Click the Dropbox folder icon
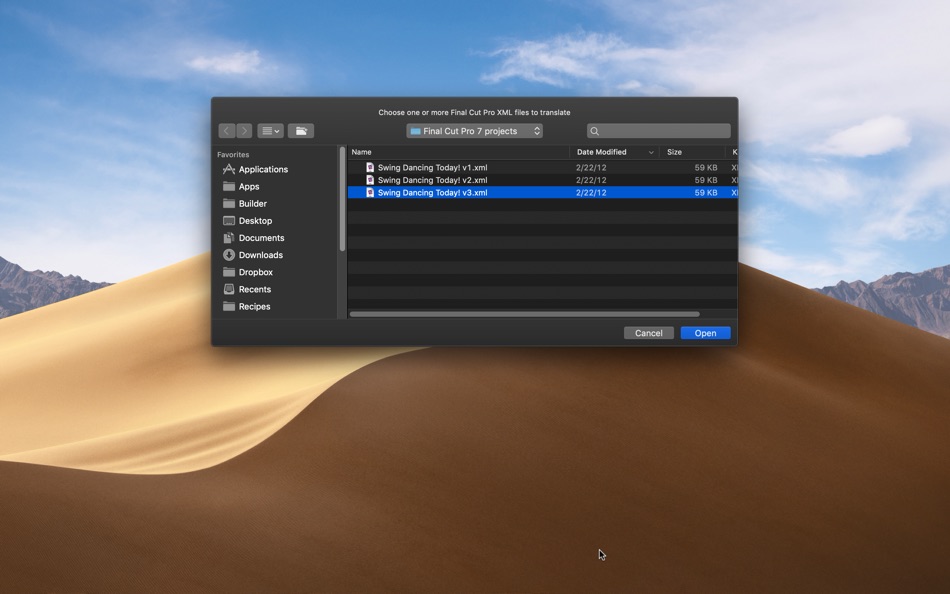Screen dimensions: 950x594 [x=229, y=272]
